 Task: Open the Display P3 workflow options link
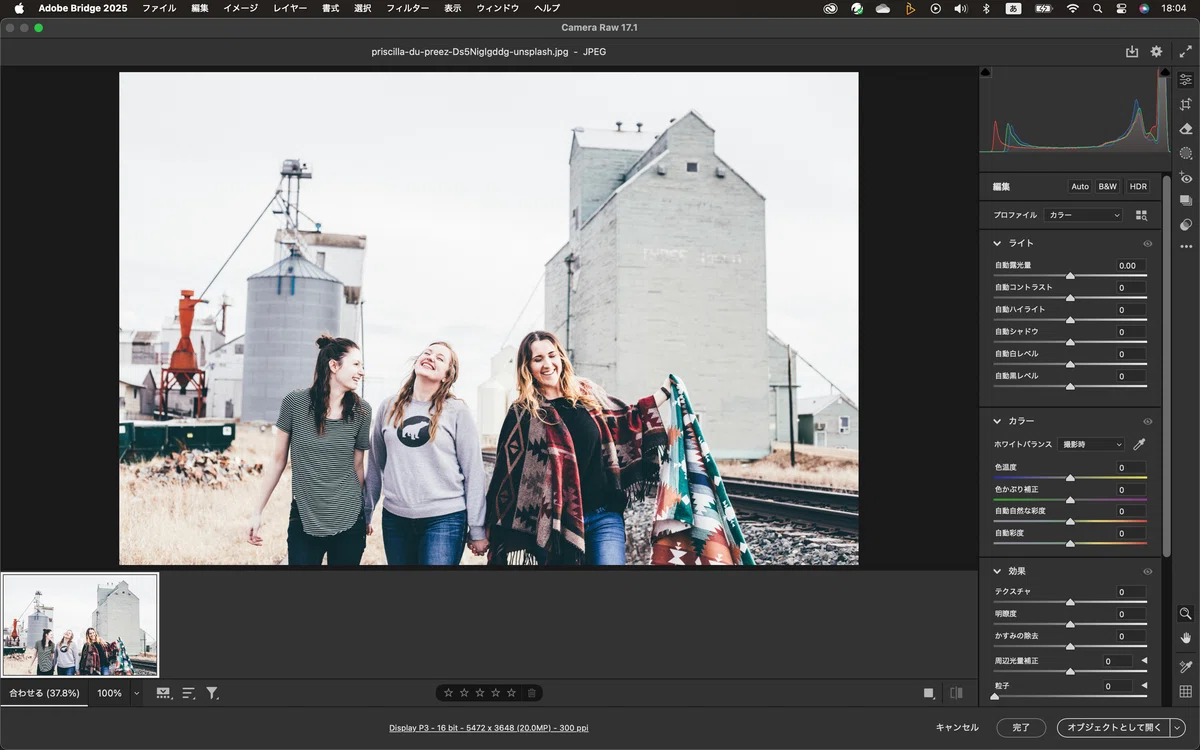click(489, 728)
